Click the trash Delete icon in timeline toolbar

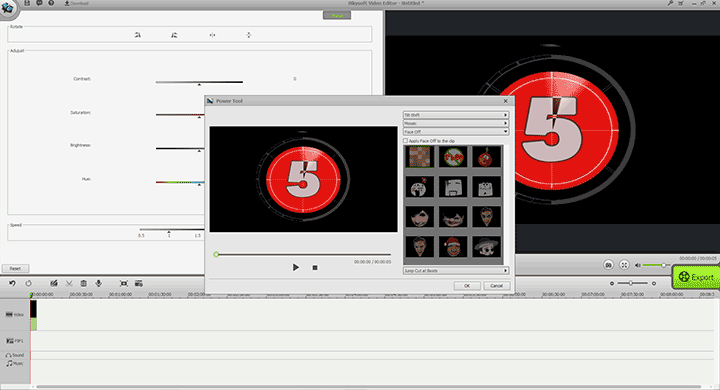pos(84,283)
